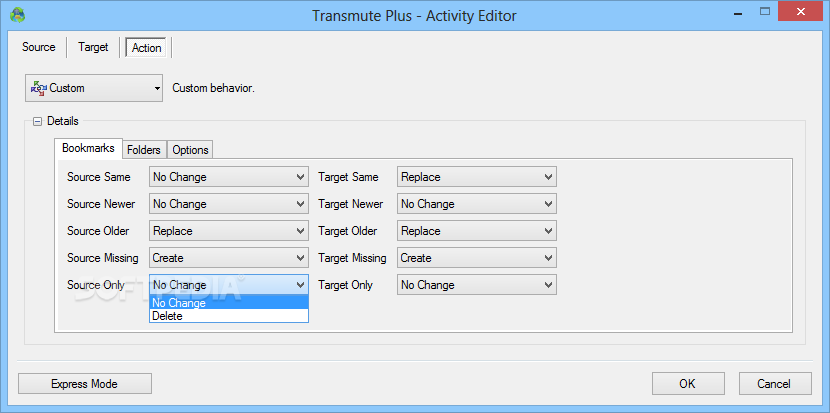Choose No Change in the open list
Image resolution: width=830 pixels, height=413 pixels.
(229, 303)
